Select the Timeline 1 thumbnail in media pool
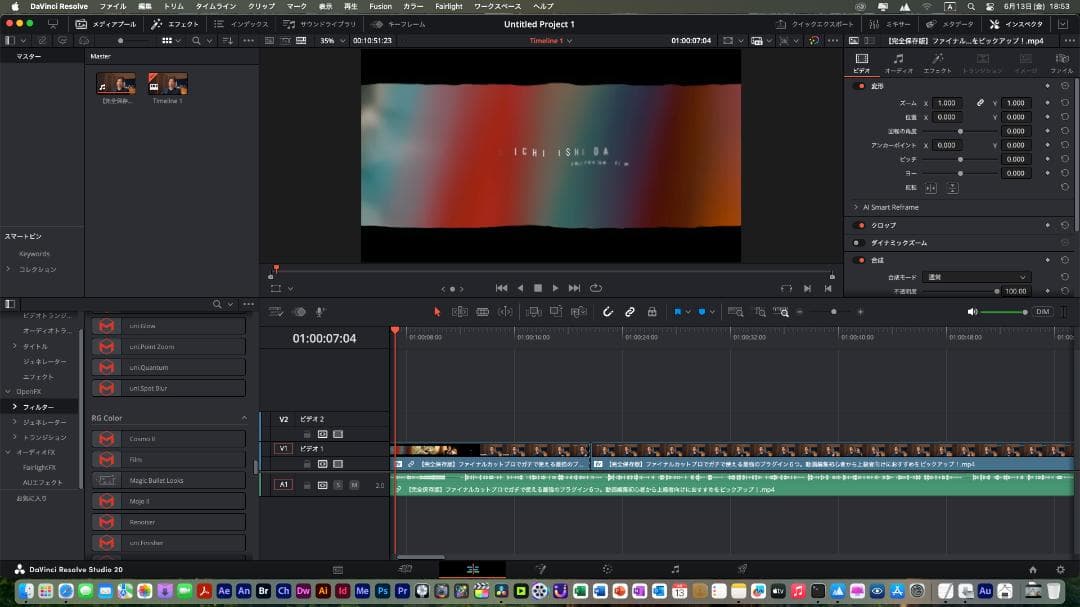The width and height of the screenshot is (1080, 607). (x=167, y=85)
